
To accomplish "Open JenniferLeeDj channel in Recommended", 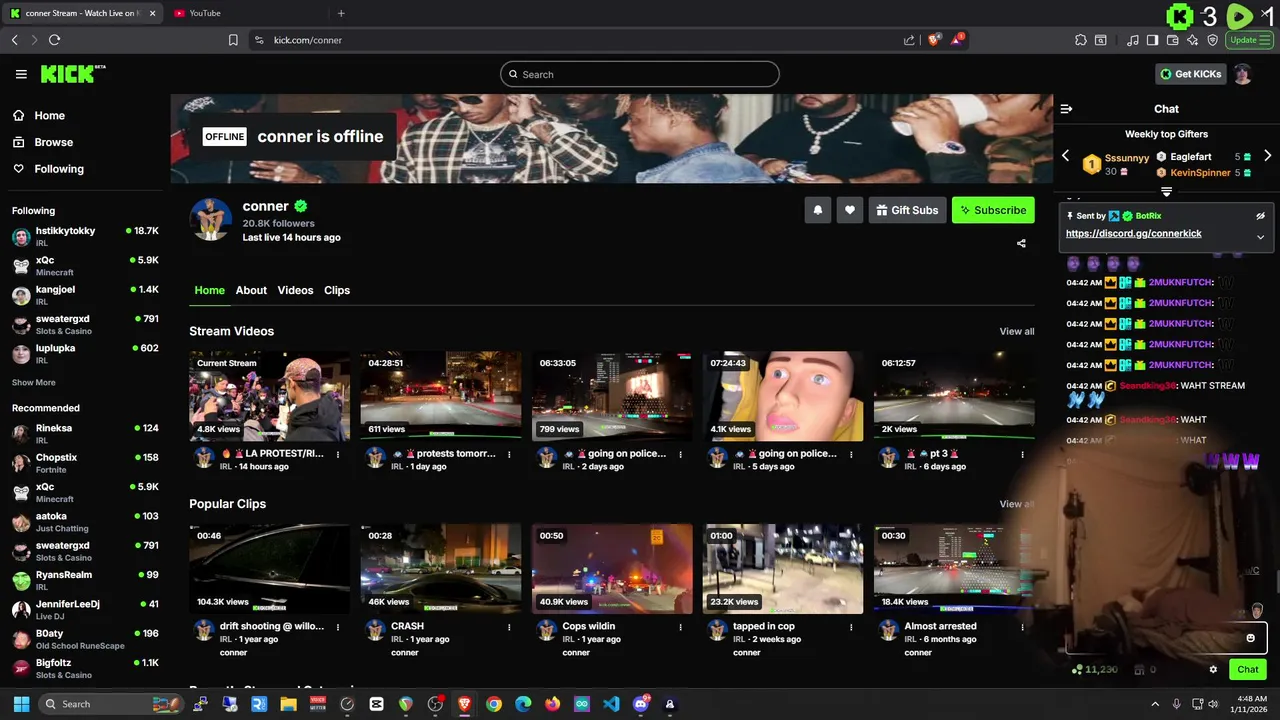I will coord(85,610).
